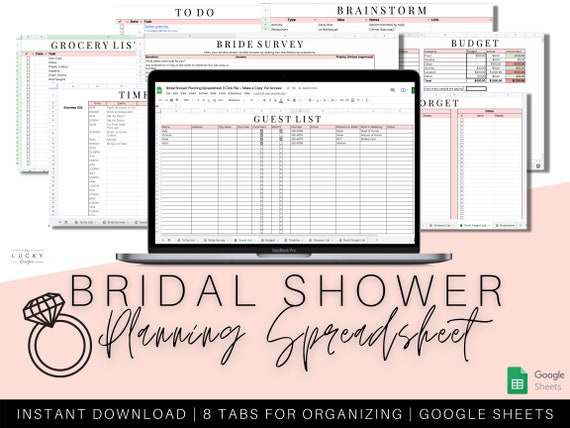Click the Explore icon in the Budget window
This screenshot has width=570, height=428.
(538, 166)
